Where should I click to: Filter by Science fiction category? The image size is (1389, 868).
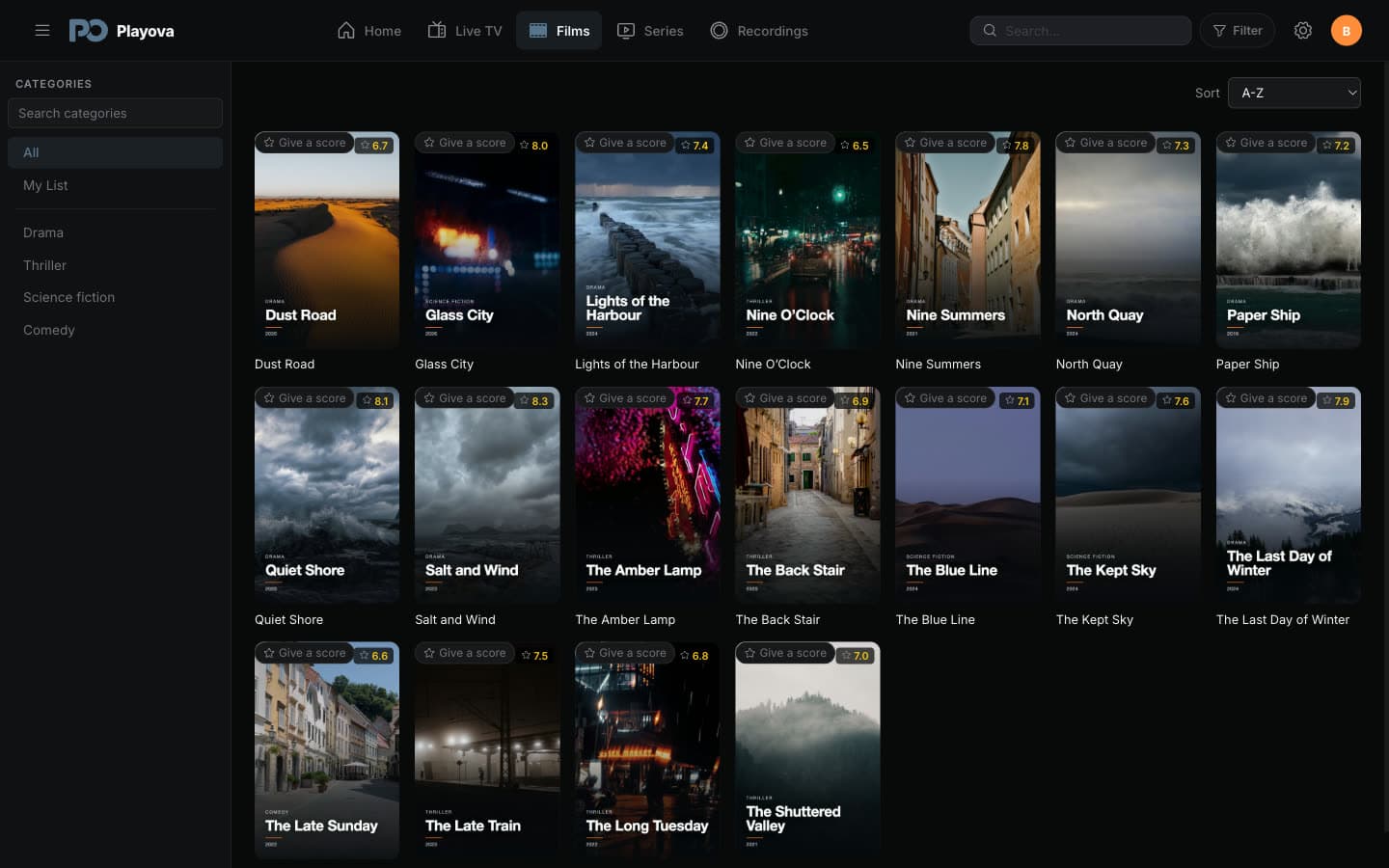tap(115, 297)
